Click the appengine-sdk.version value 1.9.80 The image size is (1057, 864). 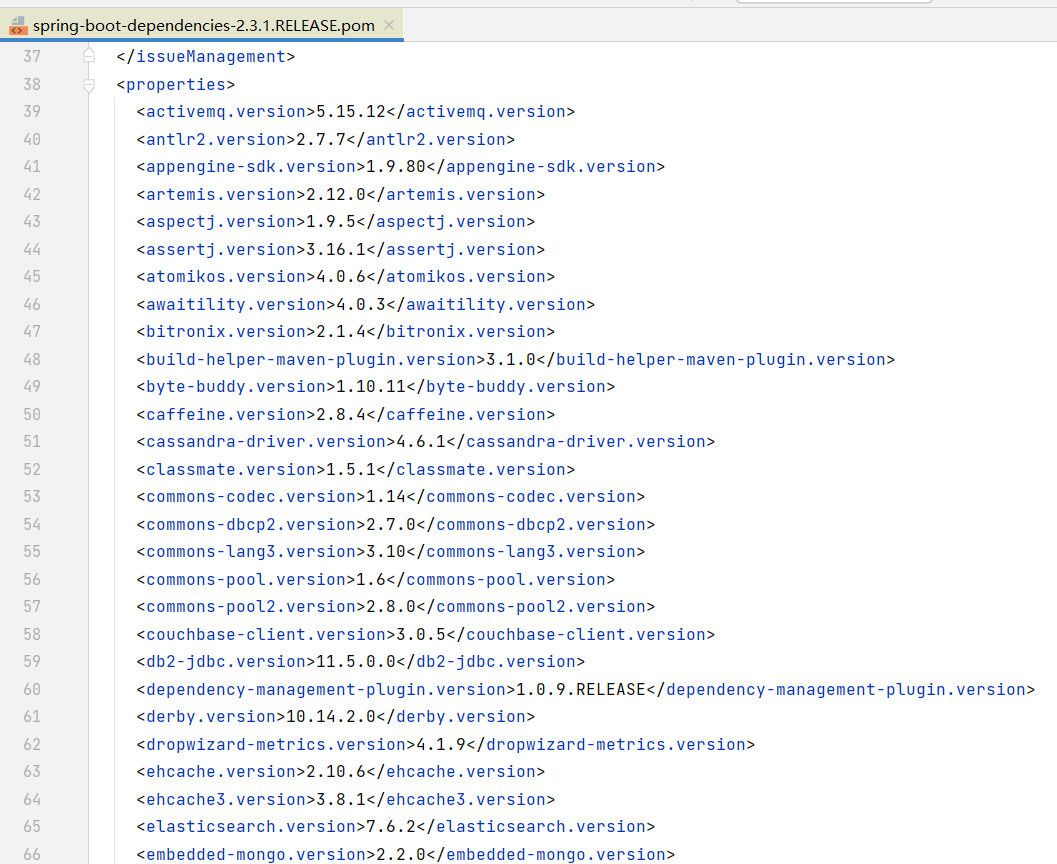click(396, 166)
